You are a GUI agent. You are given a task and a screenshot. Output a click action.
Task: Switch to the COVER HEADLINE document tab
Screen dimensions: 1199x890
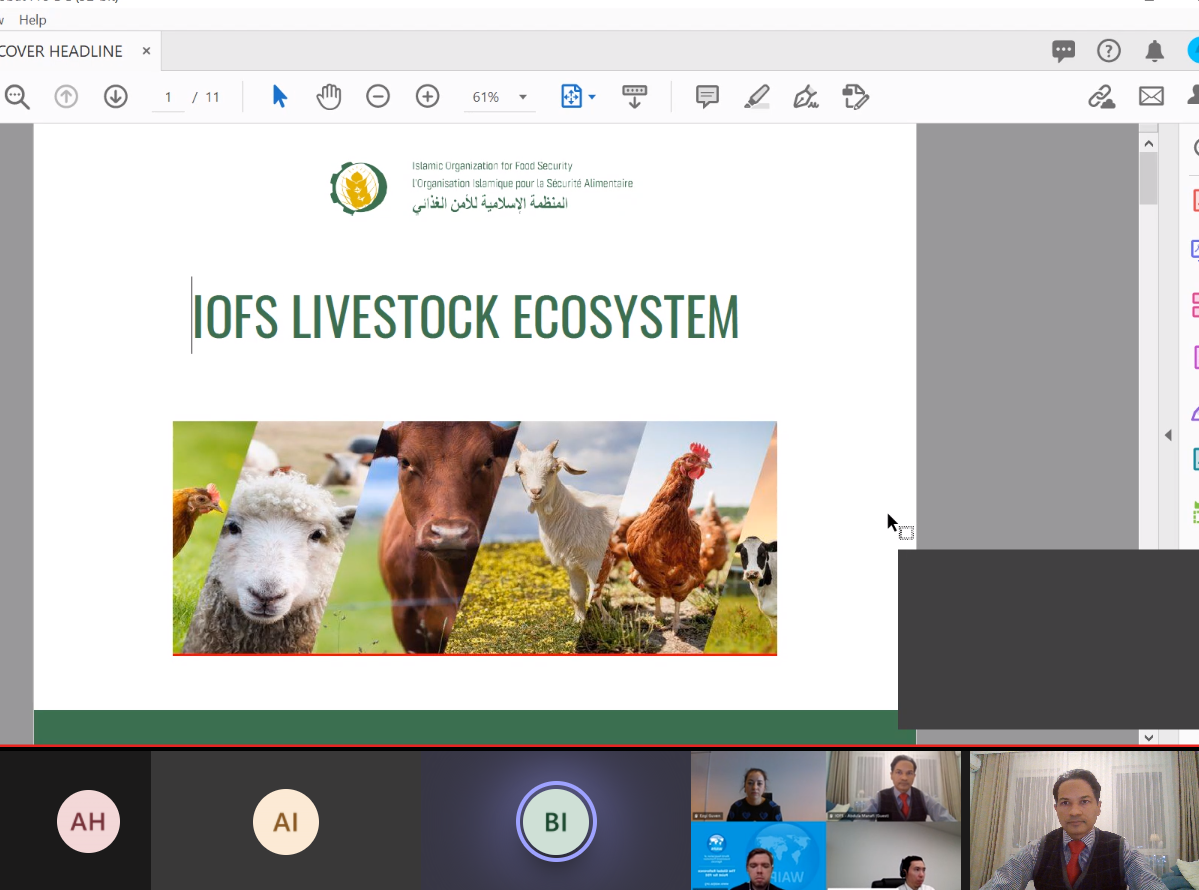(x=61, y=51)
